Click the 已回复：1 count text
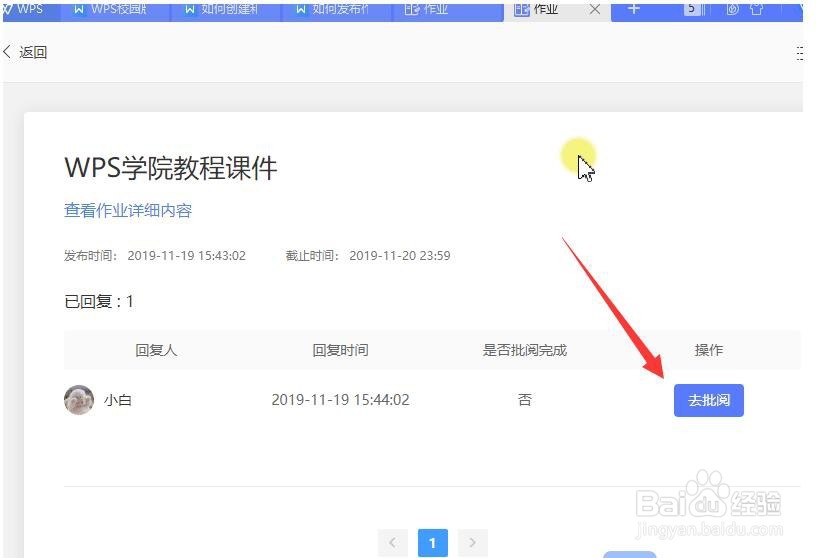This screenshot has width=829, height=558. click(x=99, y=301)
